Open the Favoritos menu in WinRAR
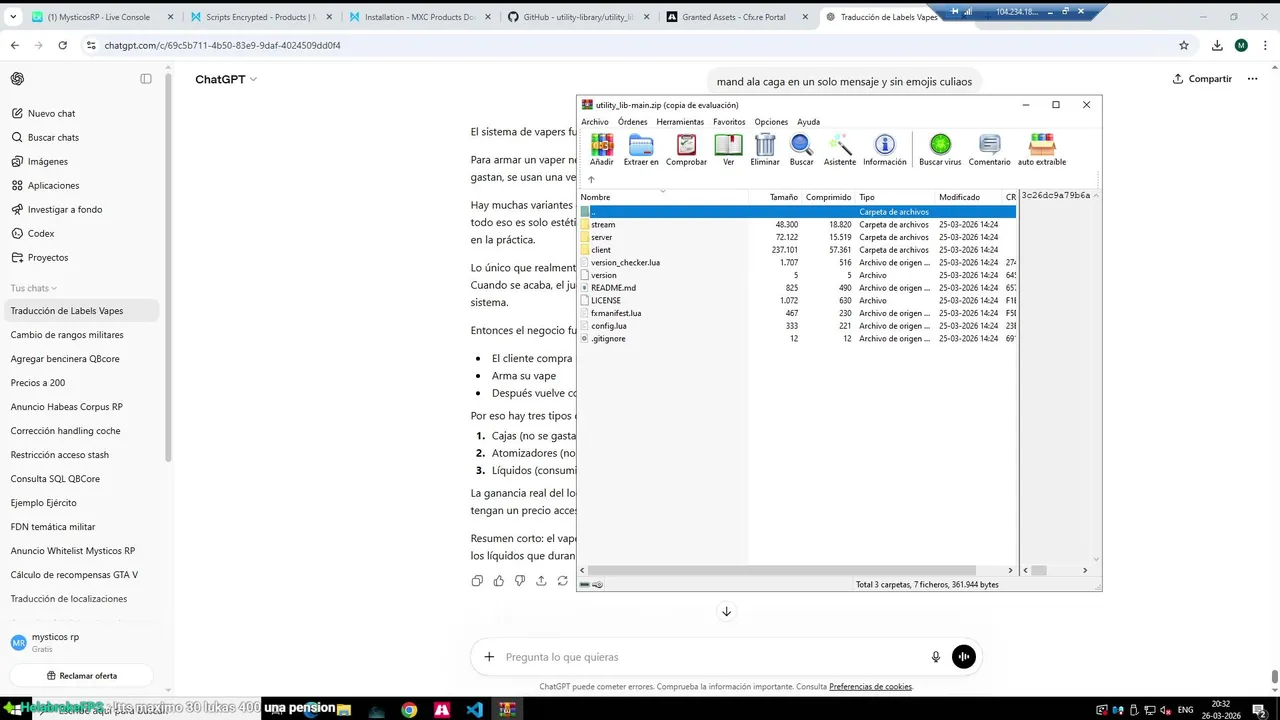This screenshot has width=1280, height=720. [x=729, y=122]
